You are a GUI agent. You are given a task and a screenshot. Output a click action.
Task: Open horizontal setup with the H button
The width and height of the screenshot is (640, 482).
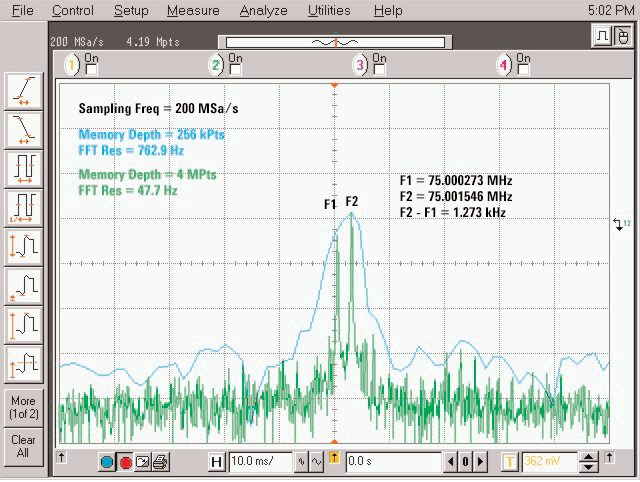216,461
